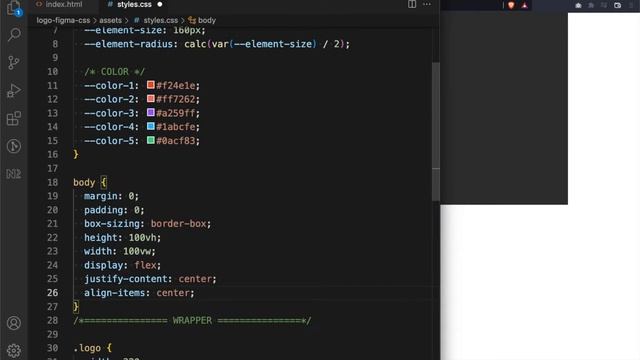Click line number 26
The image size is (640, 360).
pyautogui.click(x=53, y=293)
